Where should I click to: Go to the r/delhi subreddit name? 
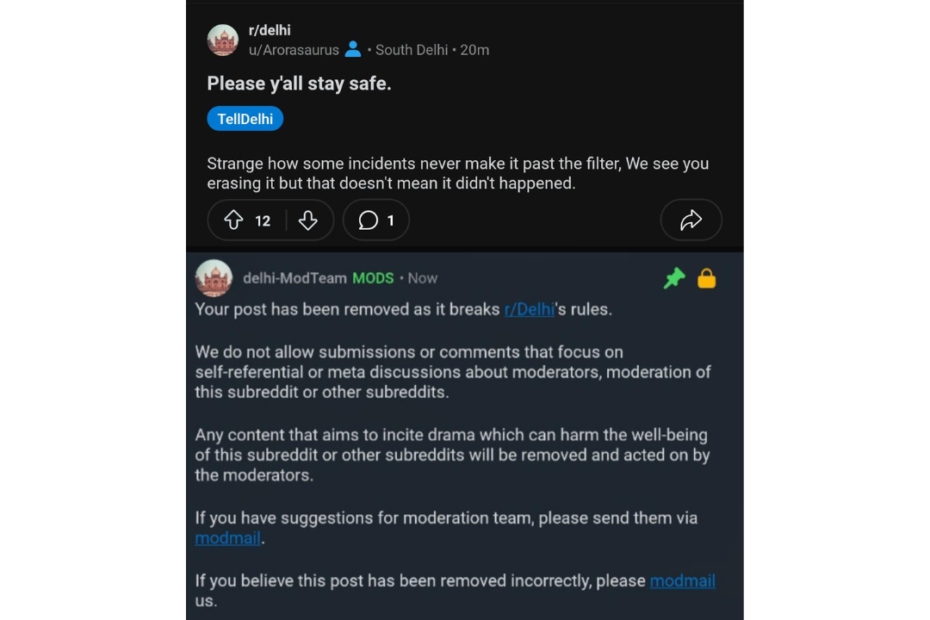click(x=269, y=31)
